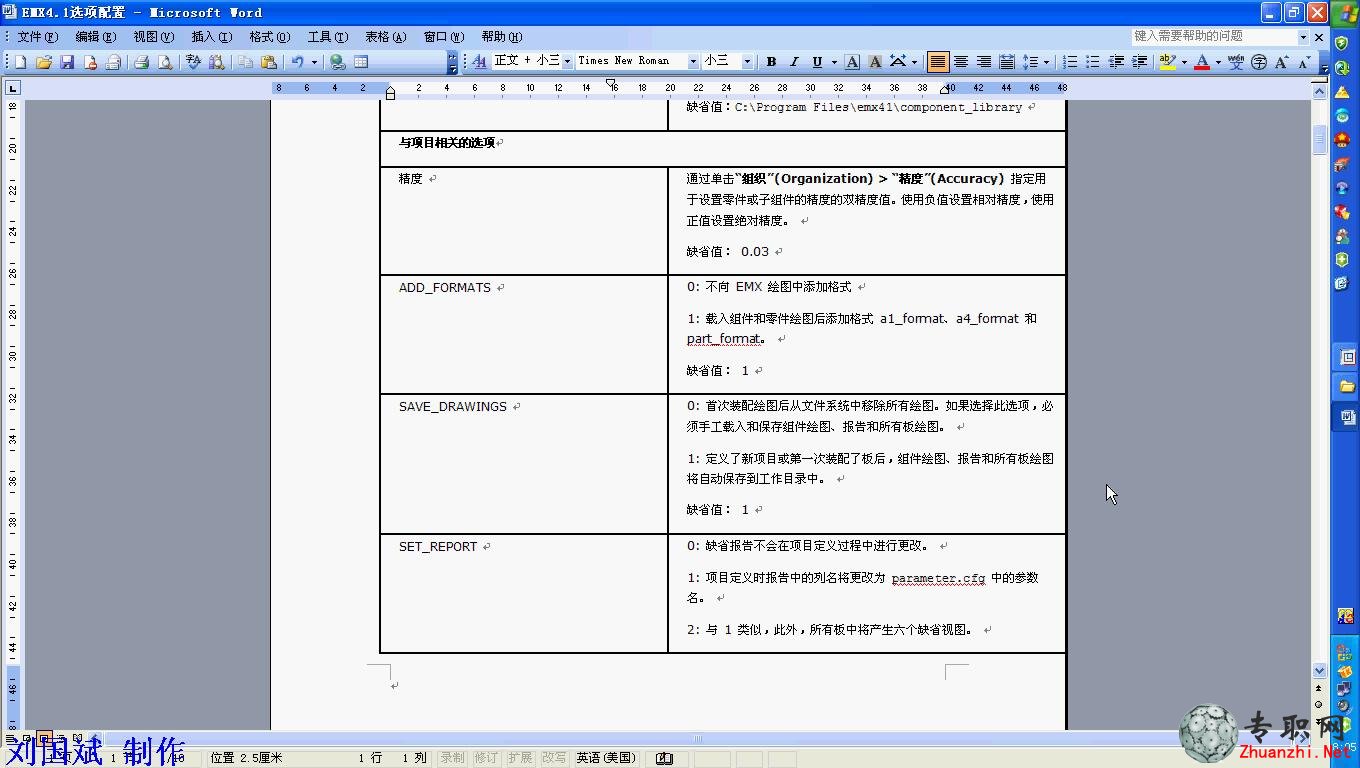Screen dimensions: 1360x768
Task: Click the distributed alignment icon
Action: pyautogui.click(x=1007, y=62)
